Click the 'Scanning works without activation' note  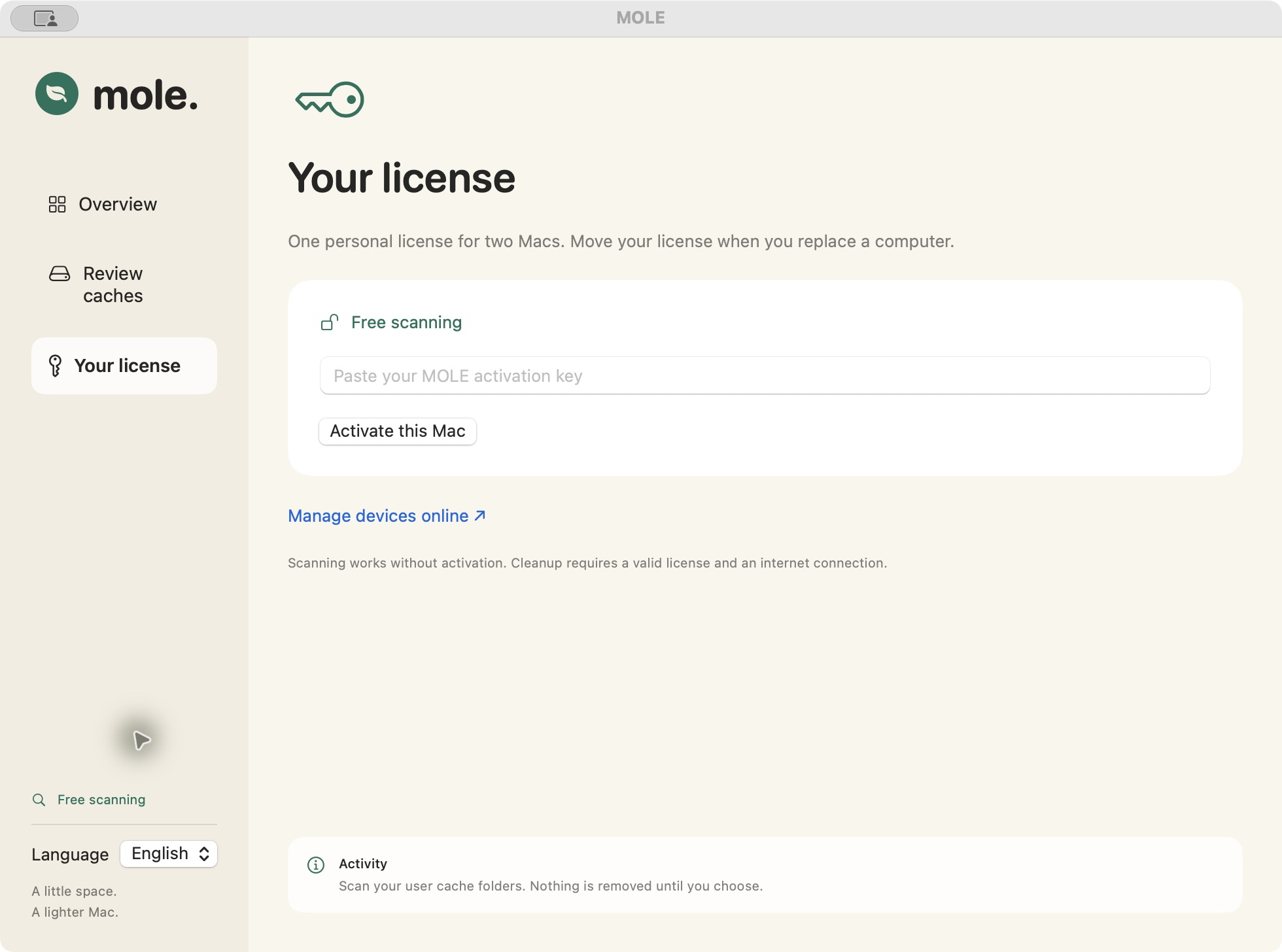click(x=587, y=563)
